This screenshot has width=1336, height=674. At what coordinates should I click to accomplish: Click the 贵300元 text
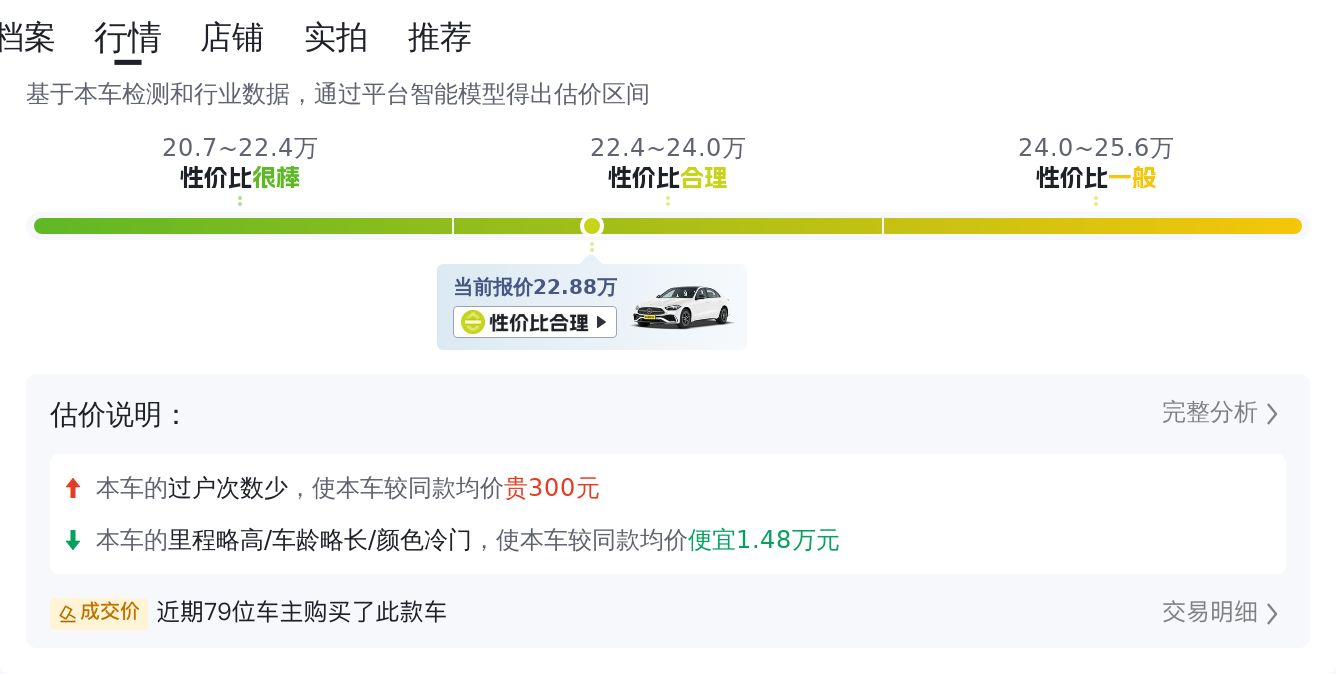point(552,489)
